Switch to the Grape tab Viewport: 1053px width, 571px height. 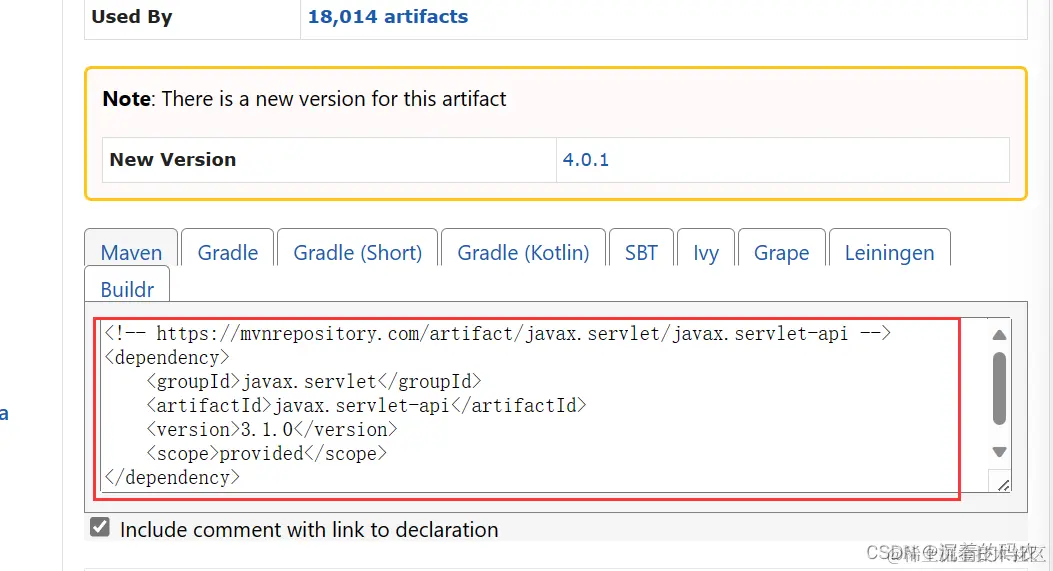click(x=781, y=252)
